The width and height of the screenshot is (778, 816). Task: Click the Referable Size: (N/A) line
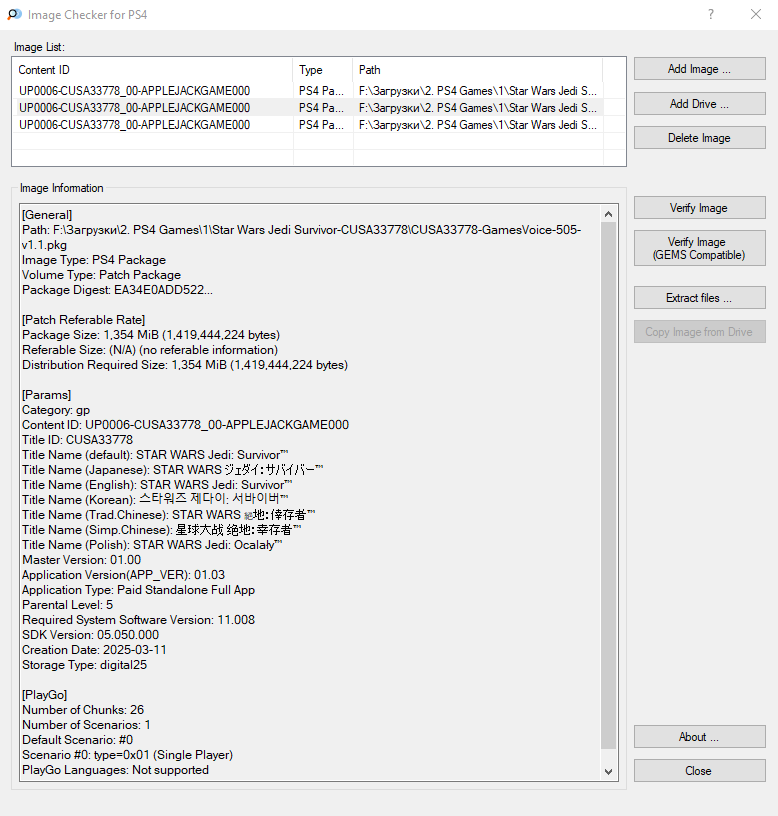pyautogui.click(x=150, y=350)
